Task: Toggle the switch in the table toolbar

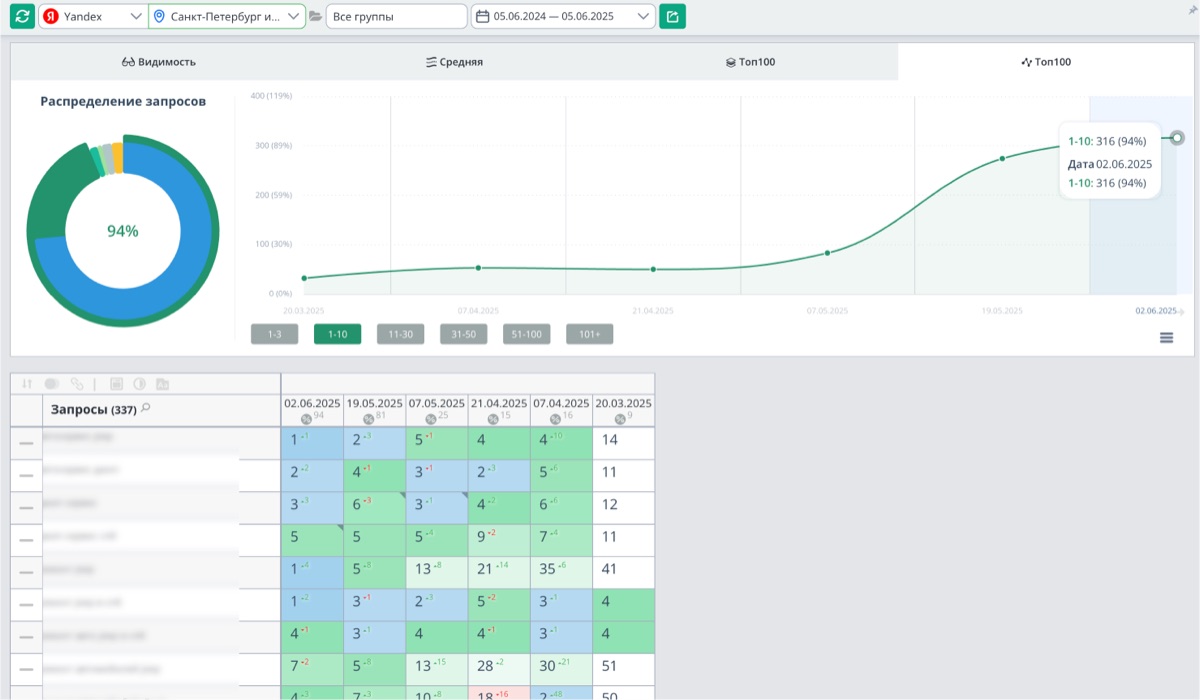Action: tap(52, 384)
